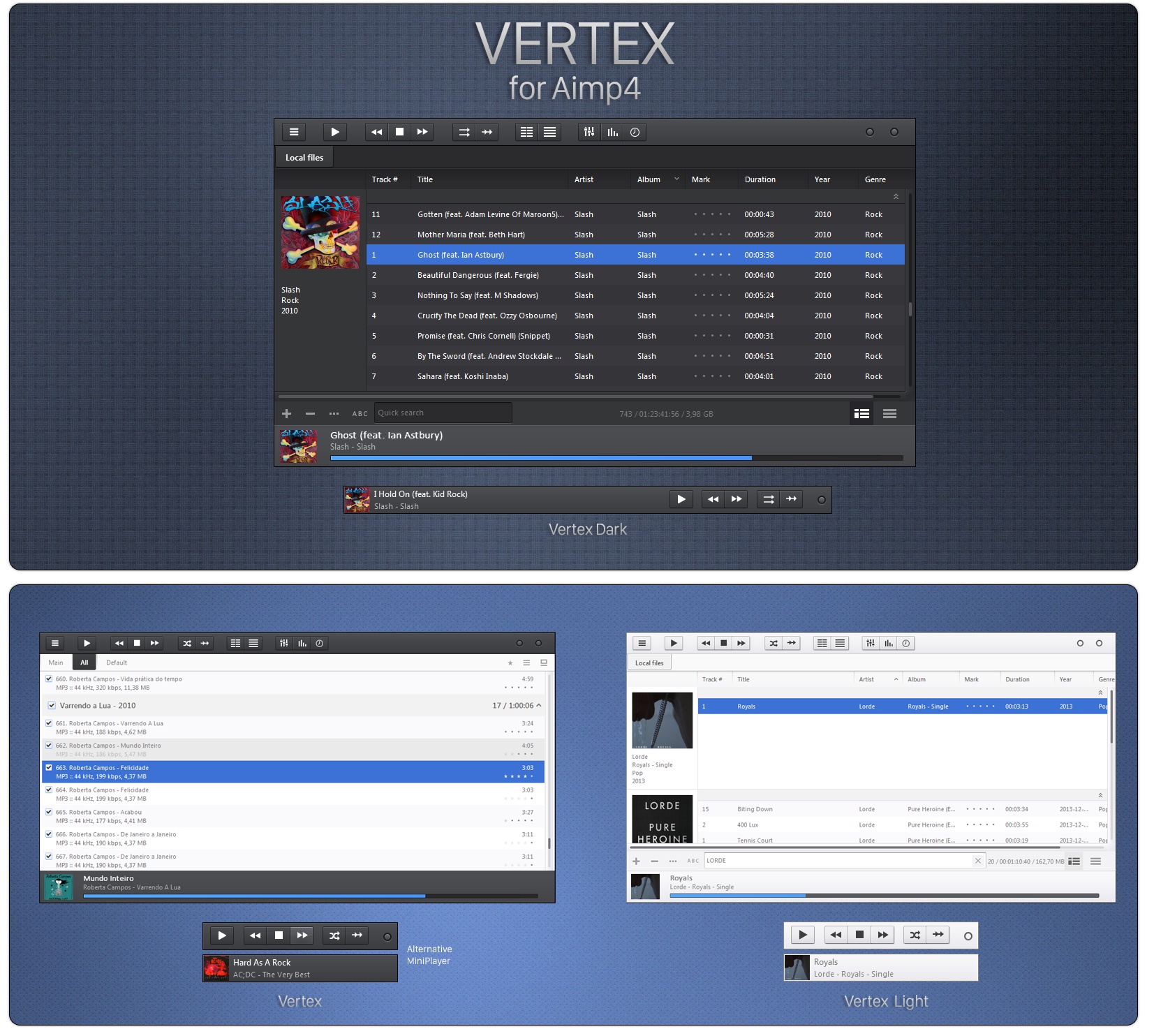Viewport: 1154px width, 1036px height.
Task: Switch to grouped table view in Vertex Dark
Action: coord(862,413)
